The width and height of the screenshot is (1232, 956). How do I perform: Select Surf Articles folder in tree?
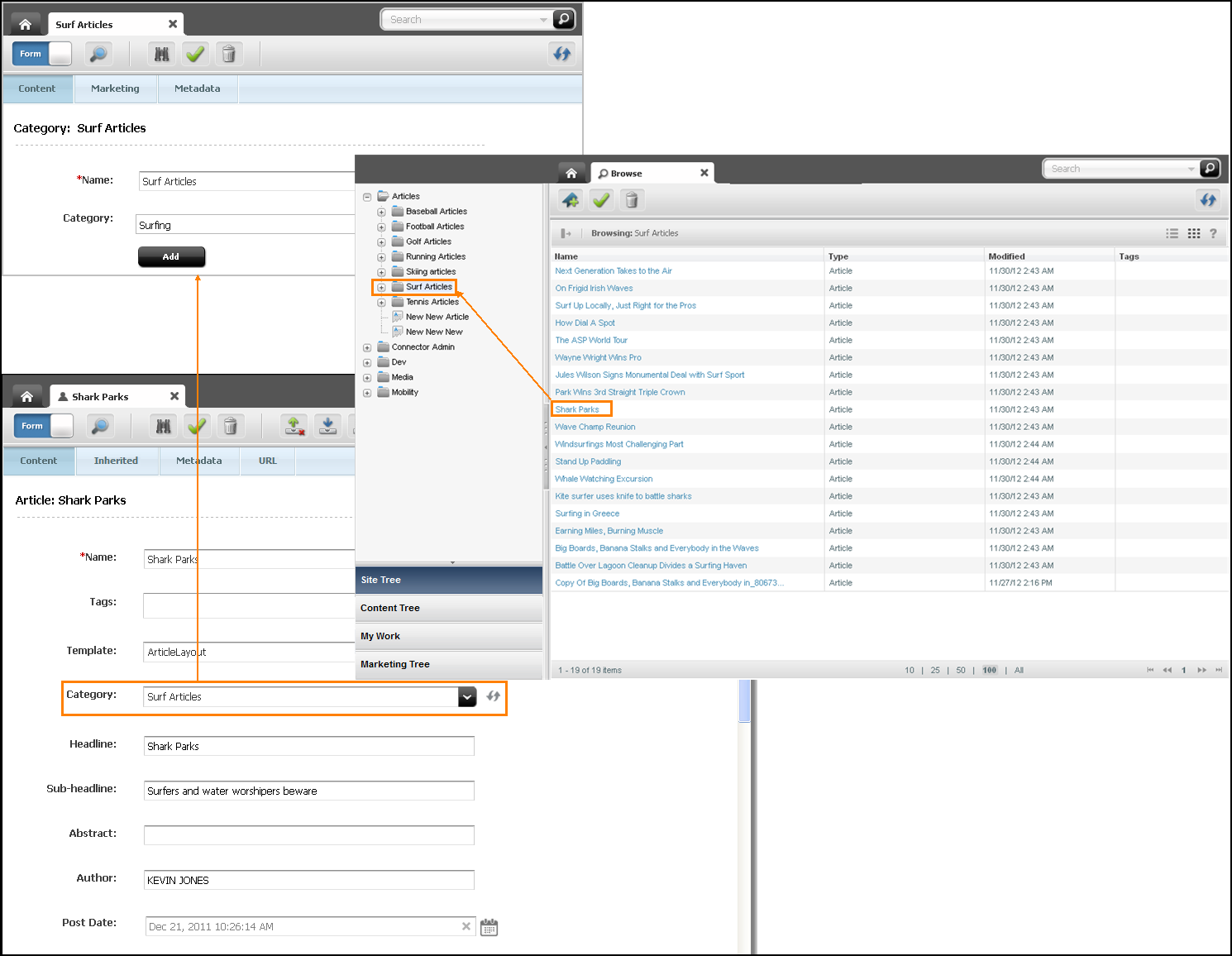coord(429,287)
